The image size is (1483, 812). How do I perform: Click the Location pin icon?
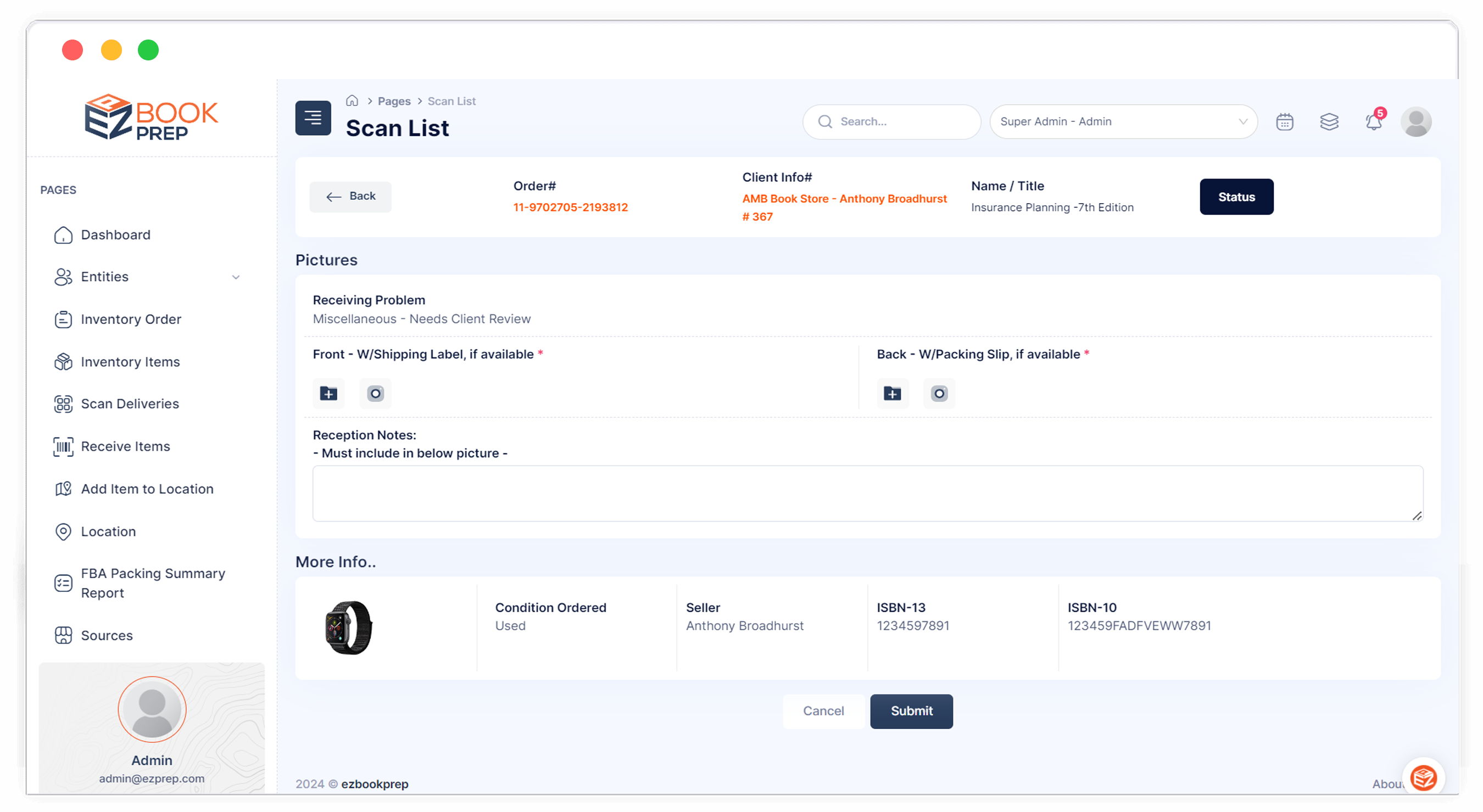click(x=63, y=532)
